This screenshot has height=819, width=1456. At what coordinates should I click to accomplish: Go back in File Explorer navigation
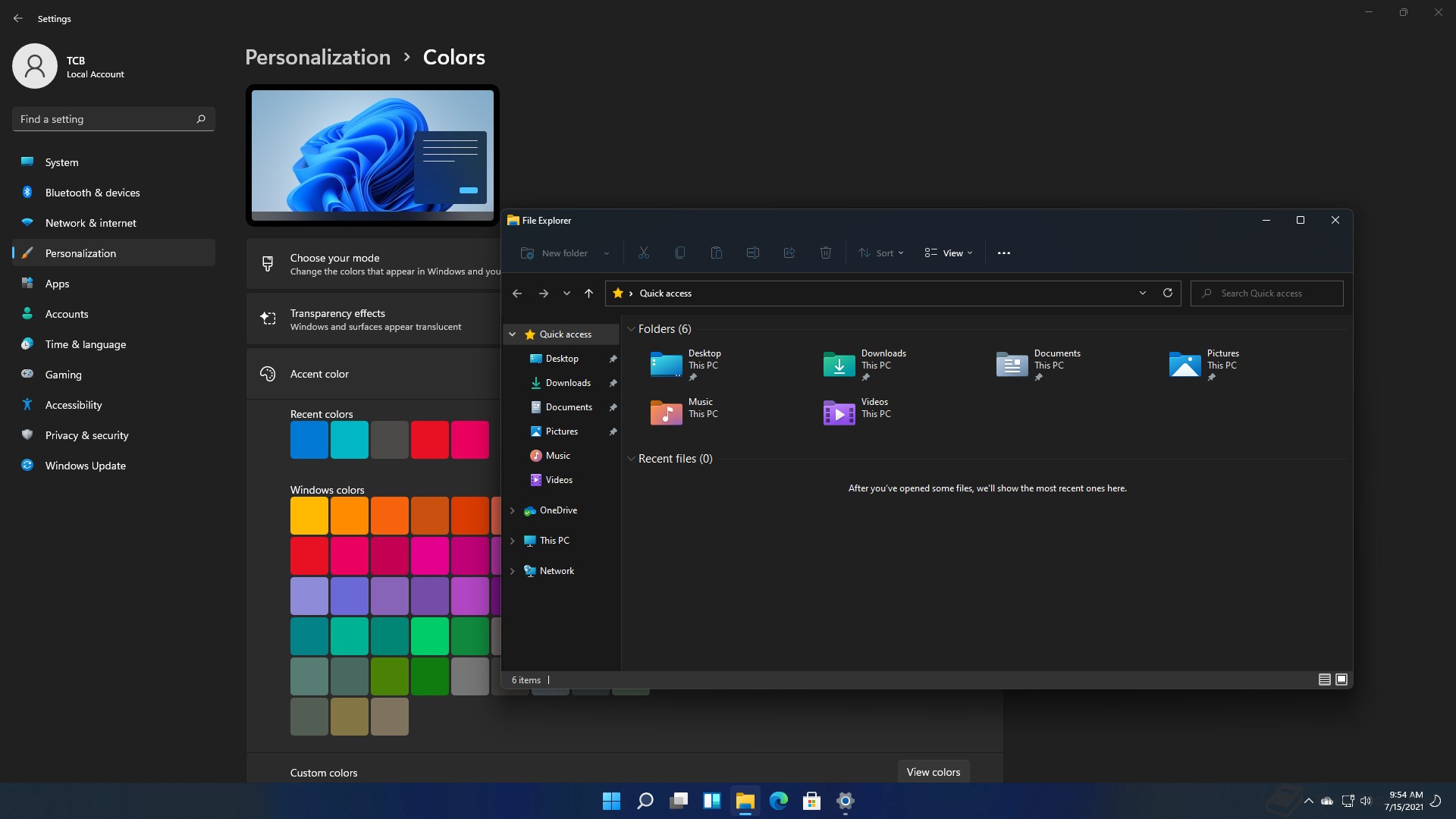517,293
